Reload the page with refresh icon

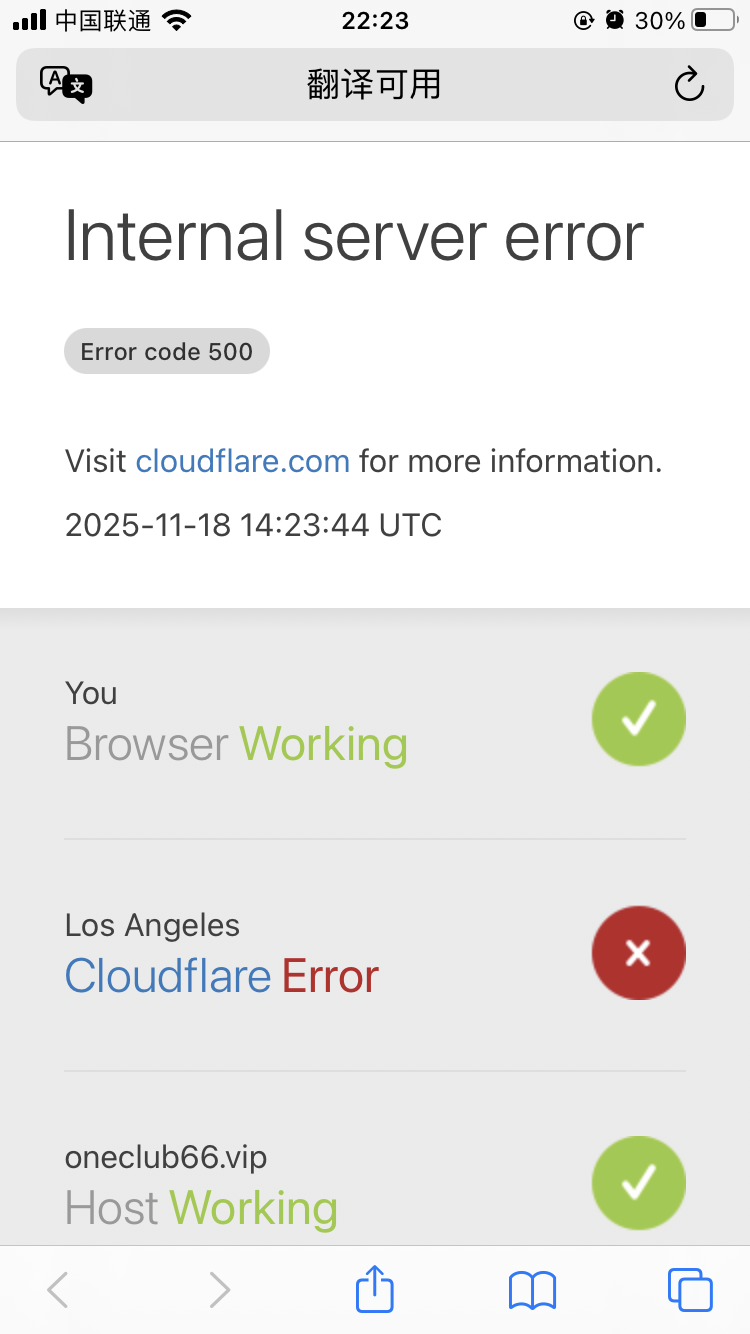tap(689, 85)
